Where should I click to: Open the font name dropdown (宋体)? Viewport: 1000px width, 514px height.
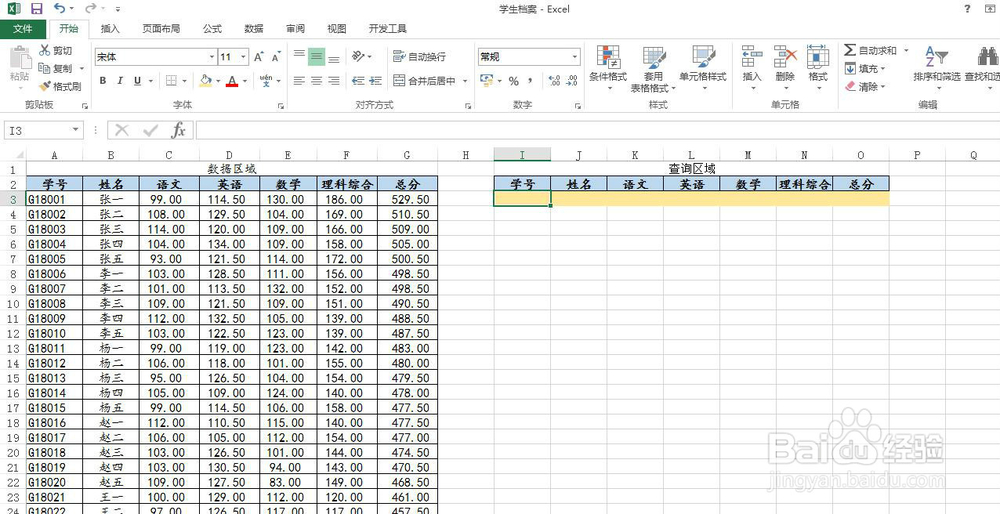tap(212, 57)
